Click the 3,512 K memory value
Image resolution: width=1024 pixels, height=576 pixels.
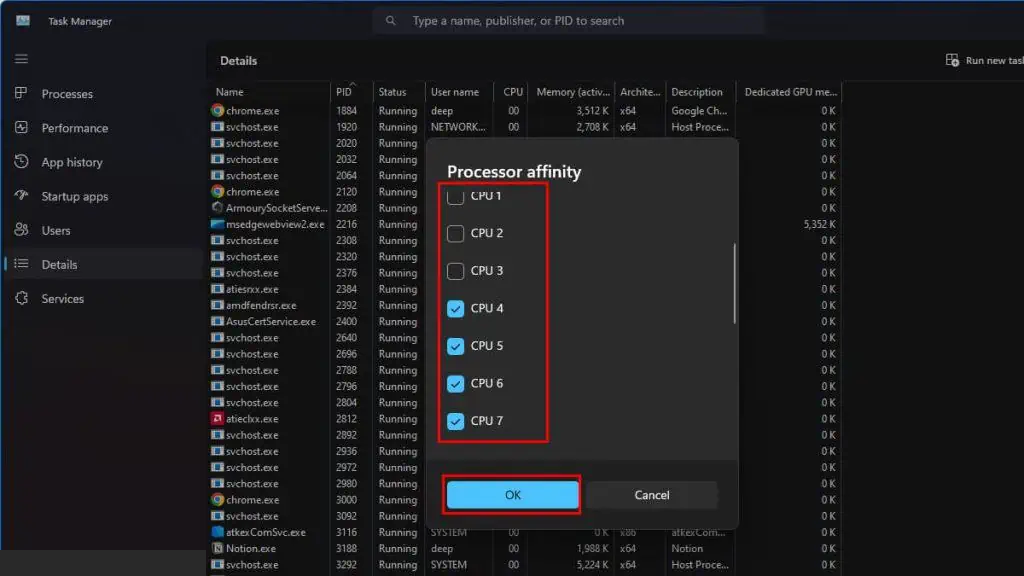pyautogui.click(x=592, y=110)
